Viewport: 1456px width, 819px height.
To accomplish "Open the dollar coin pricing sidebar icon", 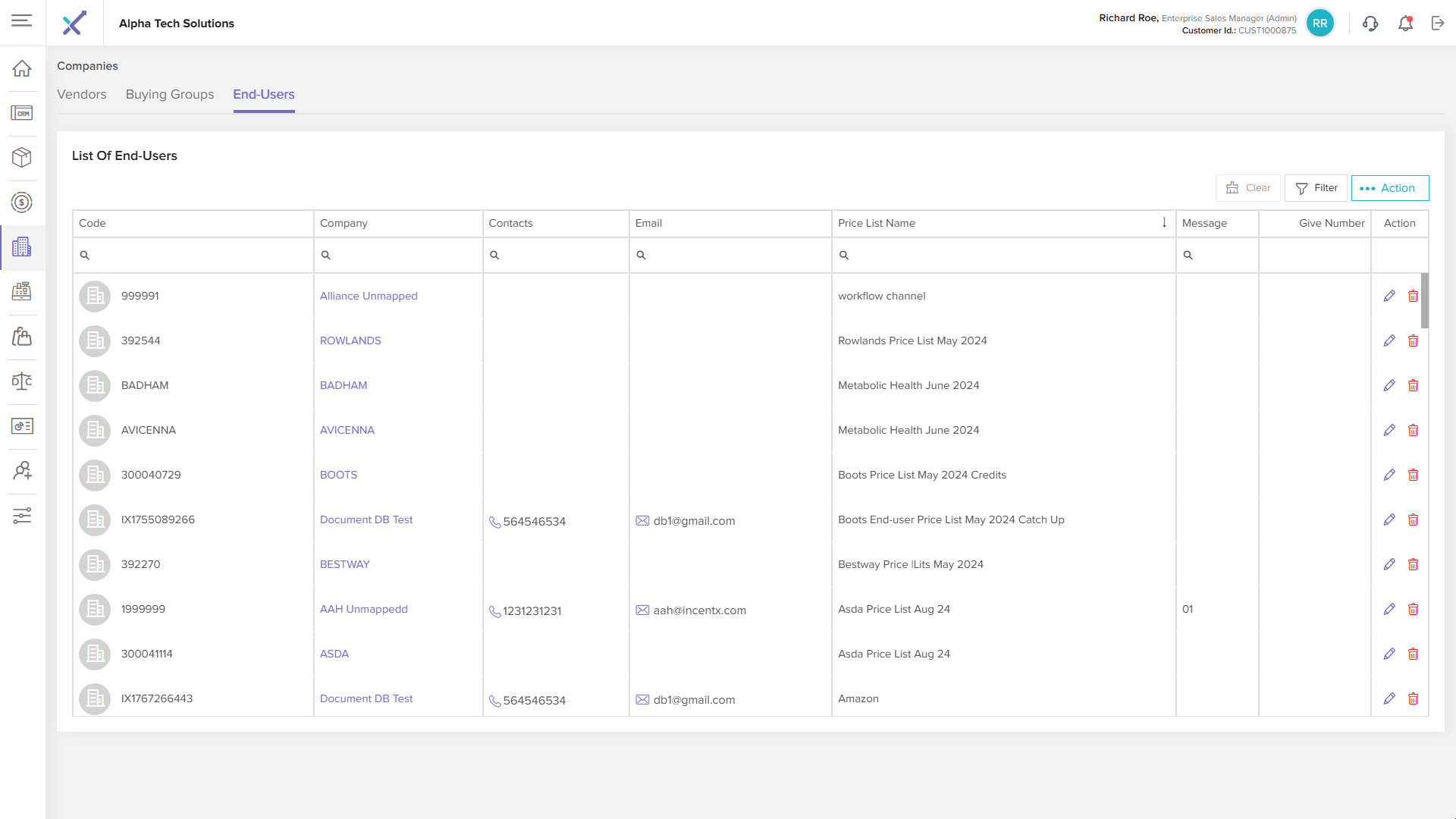I will (x=22, y=202).
